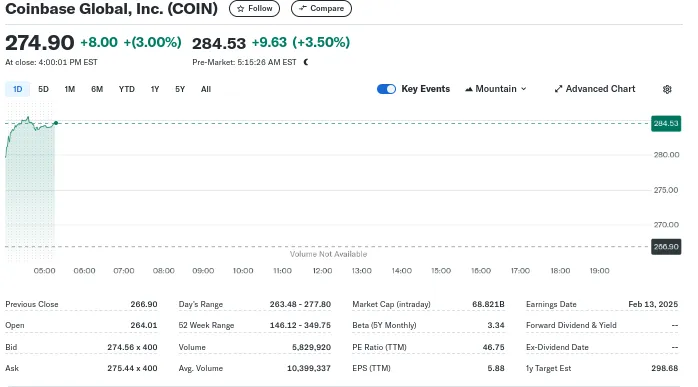Select the 5Y time range

[180, 89]
